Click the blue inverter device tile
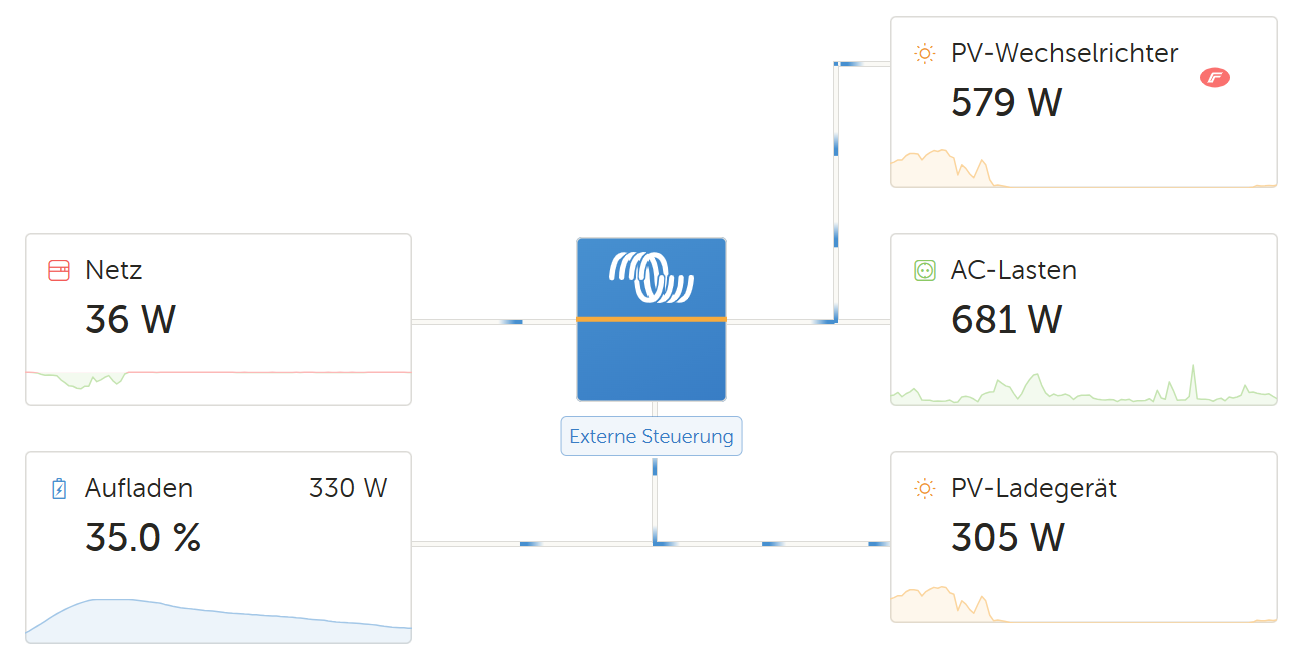1292x656 pixels. [651, 319]
